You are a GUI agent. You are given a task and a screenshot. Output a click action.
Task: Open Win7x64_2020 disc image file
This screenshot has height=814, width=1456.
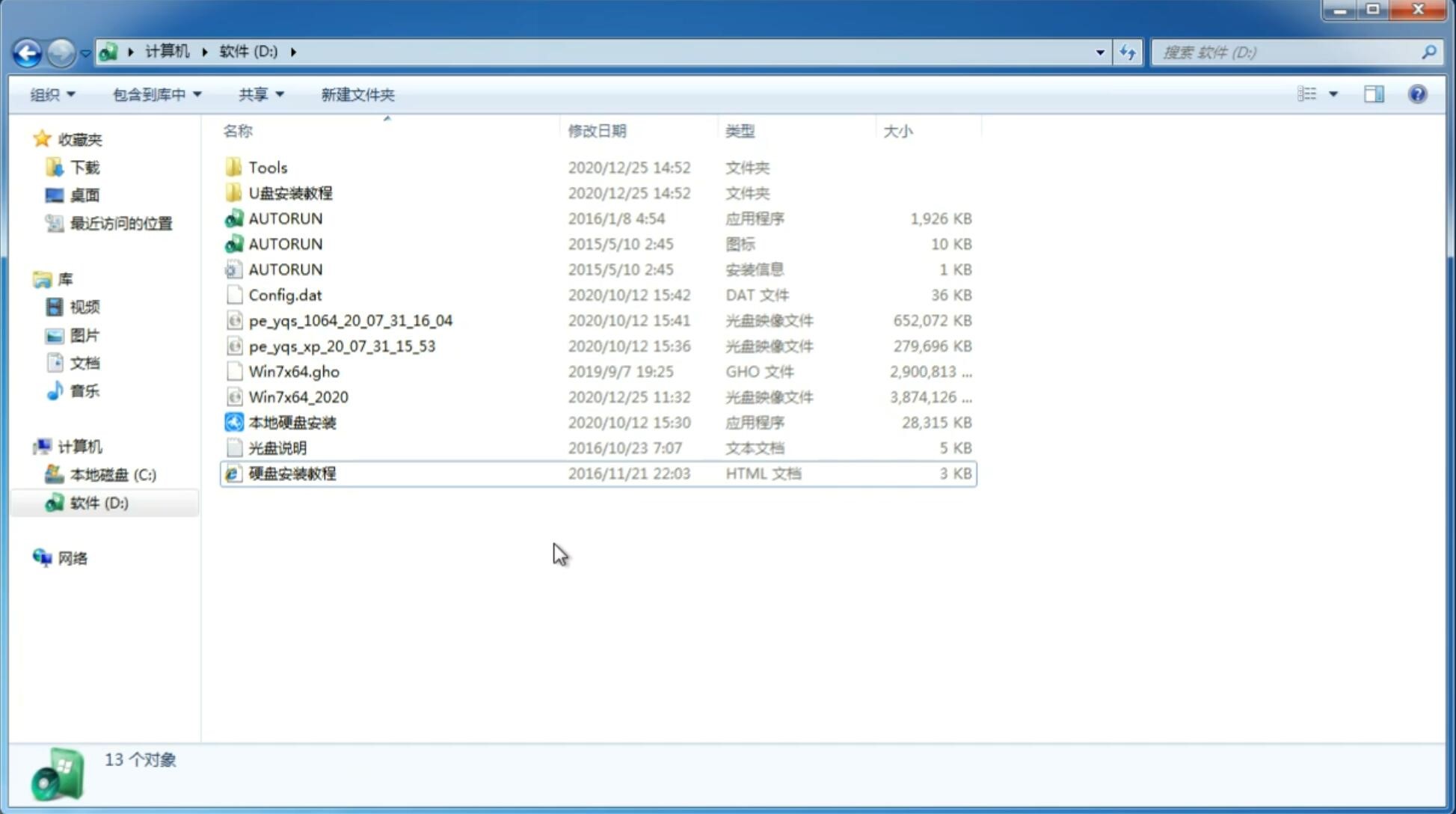click(299, 397)
